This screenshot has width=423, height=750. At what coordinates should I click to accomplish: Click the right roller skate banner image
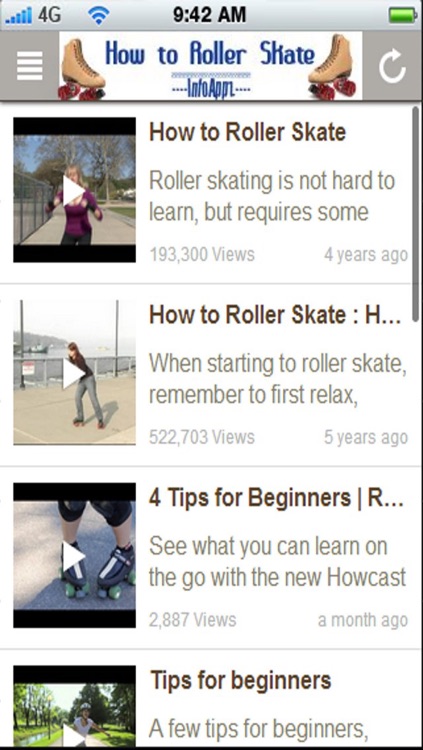click(333, 66)
